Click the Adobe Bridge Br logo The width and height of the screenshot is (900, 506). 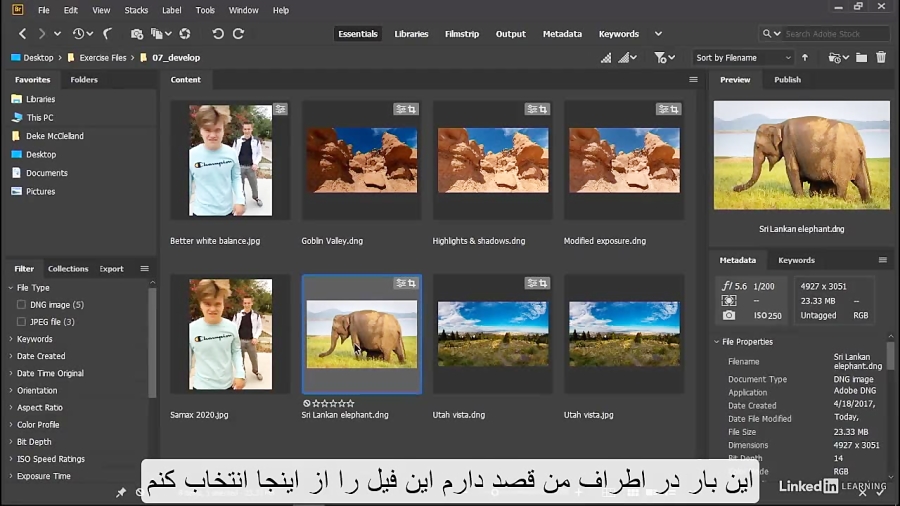click(x=18, y=10)
